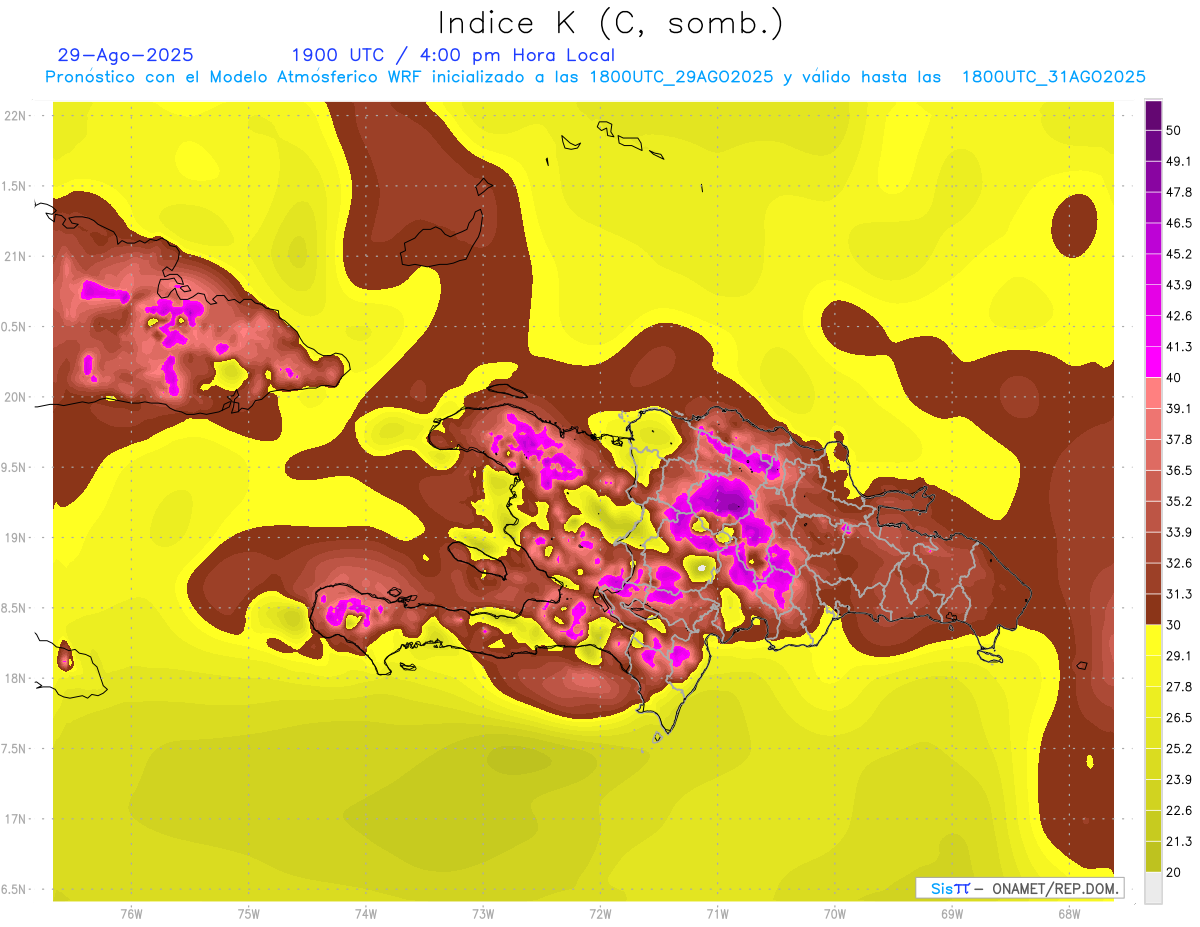Click the 20N latitude axis label
This screenshot has height=927, width=1200.
point(16,397)
